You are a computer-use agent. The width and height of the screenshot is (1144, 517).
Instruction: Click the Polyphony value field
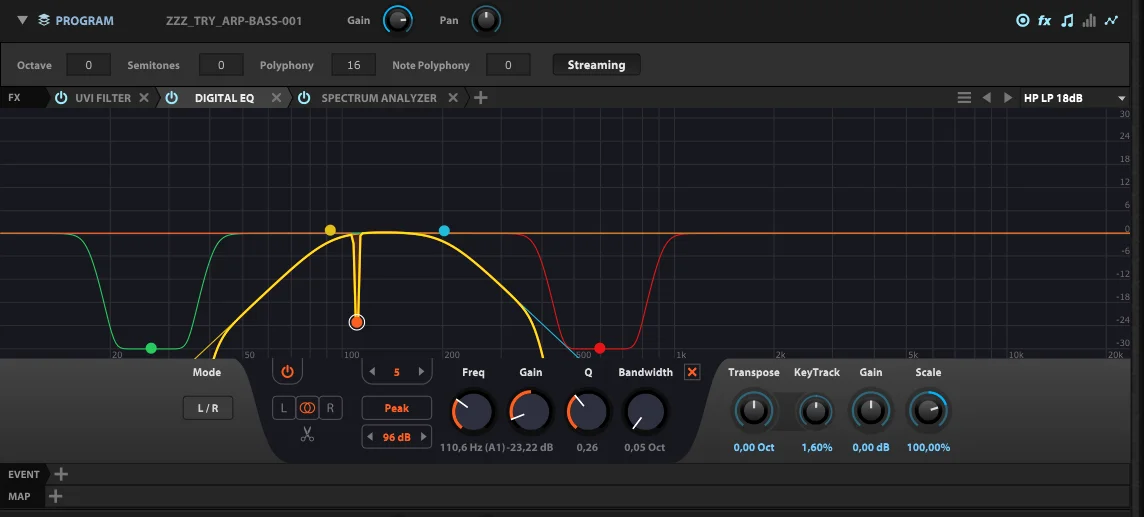pyautogui.click(x=354, y=65)
